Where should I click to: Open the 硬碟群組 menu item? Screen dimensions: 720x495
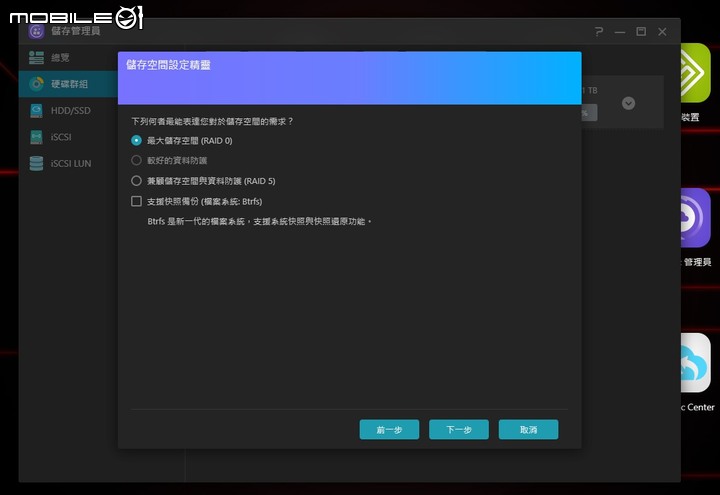pyautogui.click(x=68, y=84)
